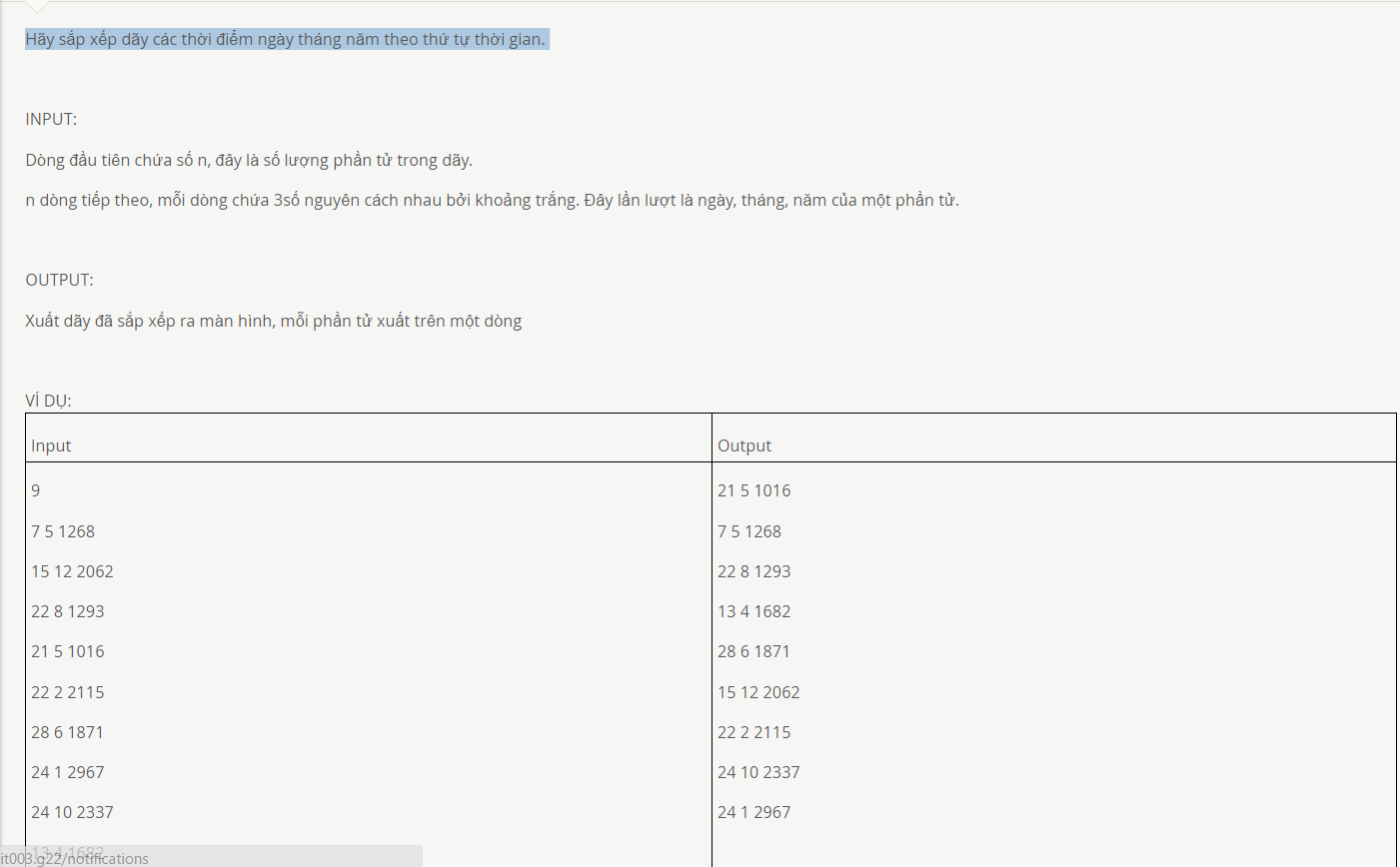
Task: Click the "OUTPUT:" section heading
Action: pyautogui.click(x=59, y=280)
